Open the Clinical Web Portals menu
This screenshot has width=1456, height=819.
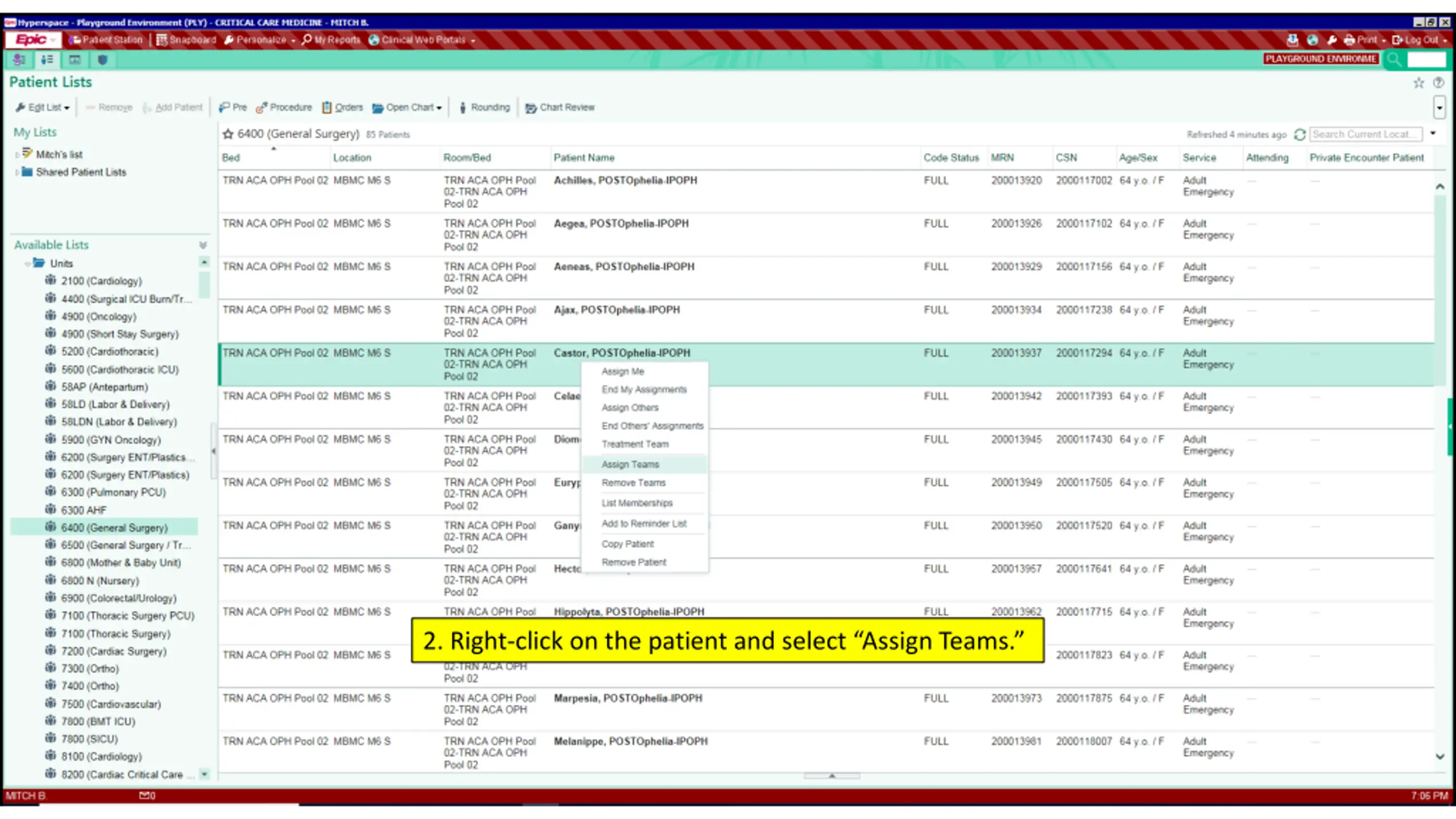(422, 40)
